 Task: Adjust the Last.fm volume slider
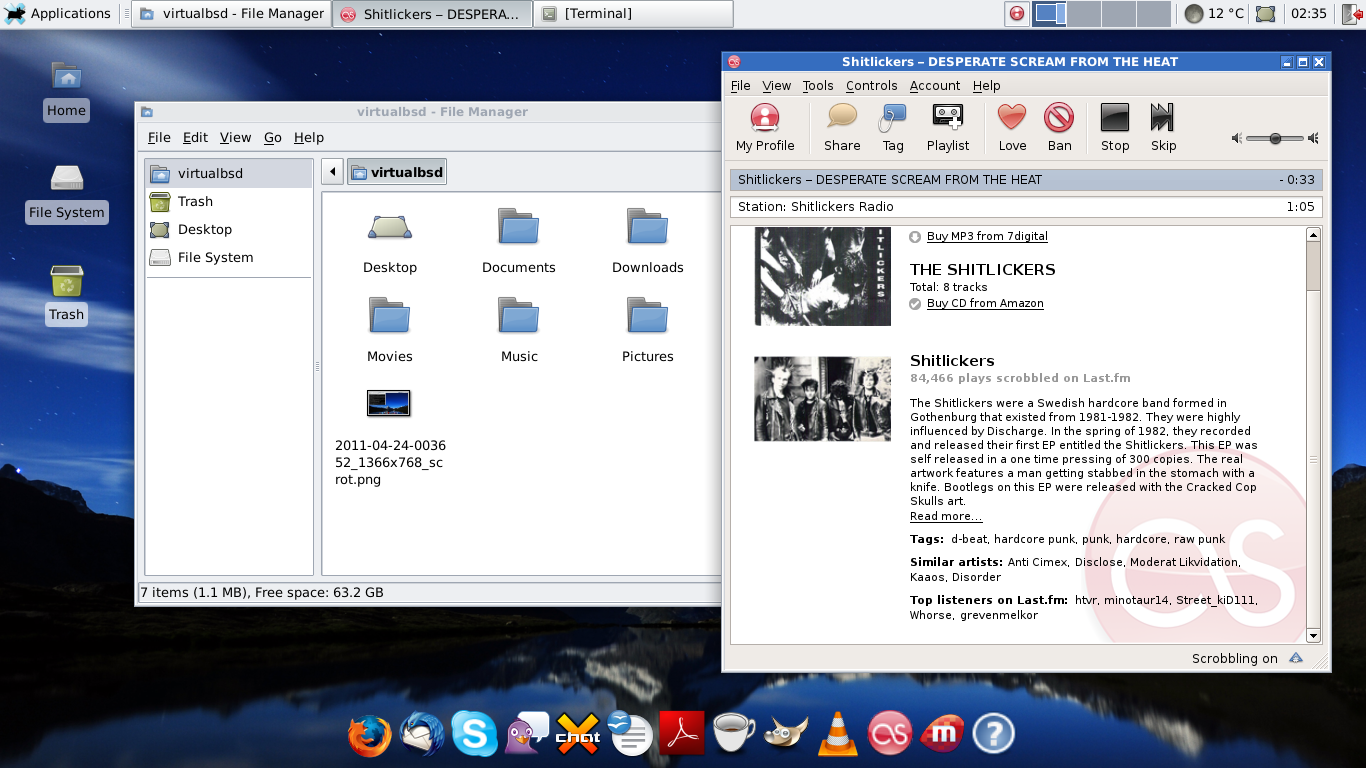tap(1275, 138)
